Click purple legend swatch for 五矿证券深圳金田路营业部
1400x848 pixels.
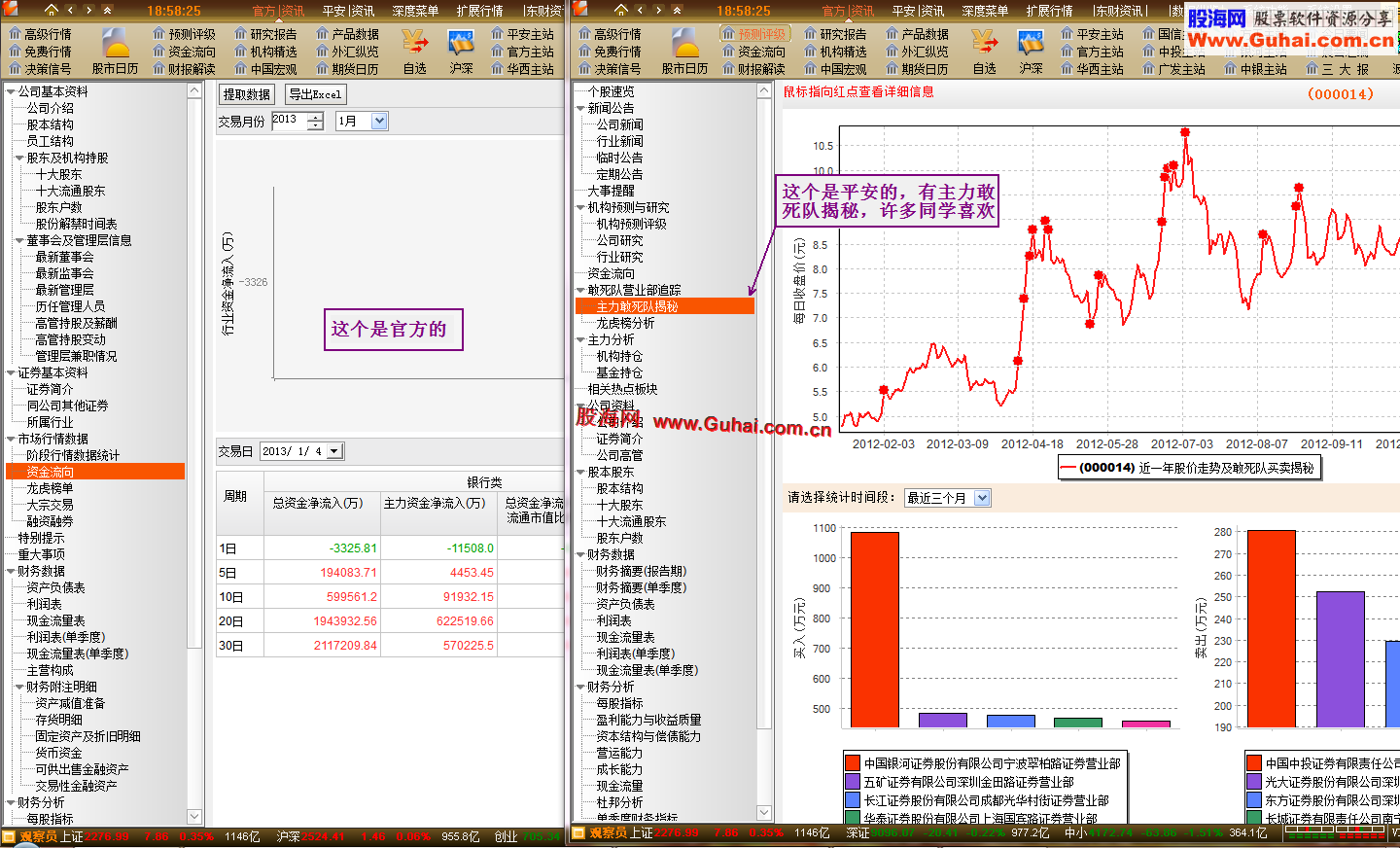(x=853, y=782)
